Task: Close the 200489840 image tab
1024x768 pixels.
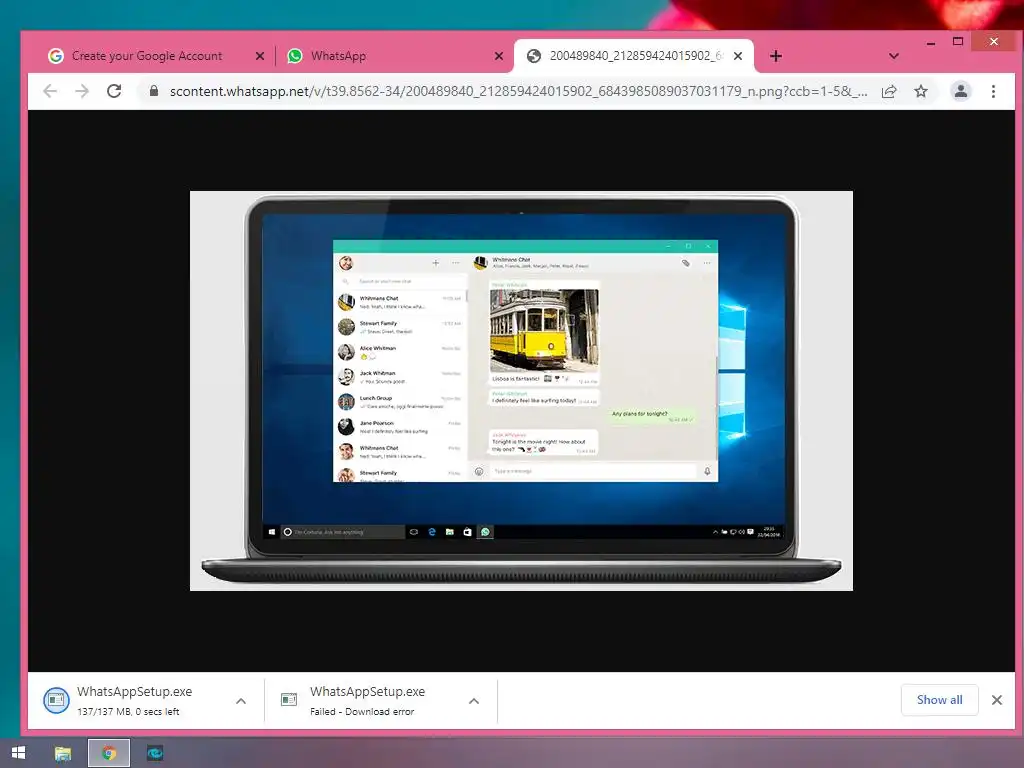Action: click(738, 56)
